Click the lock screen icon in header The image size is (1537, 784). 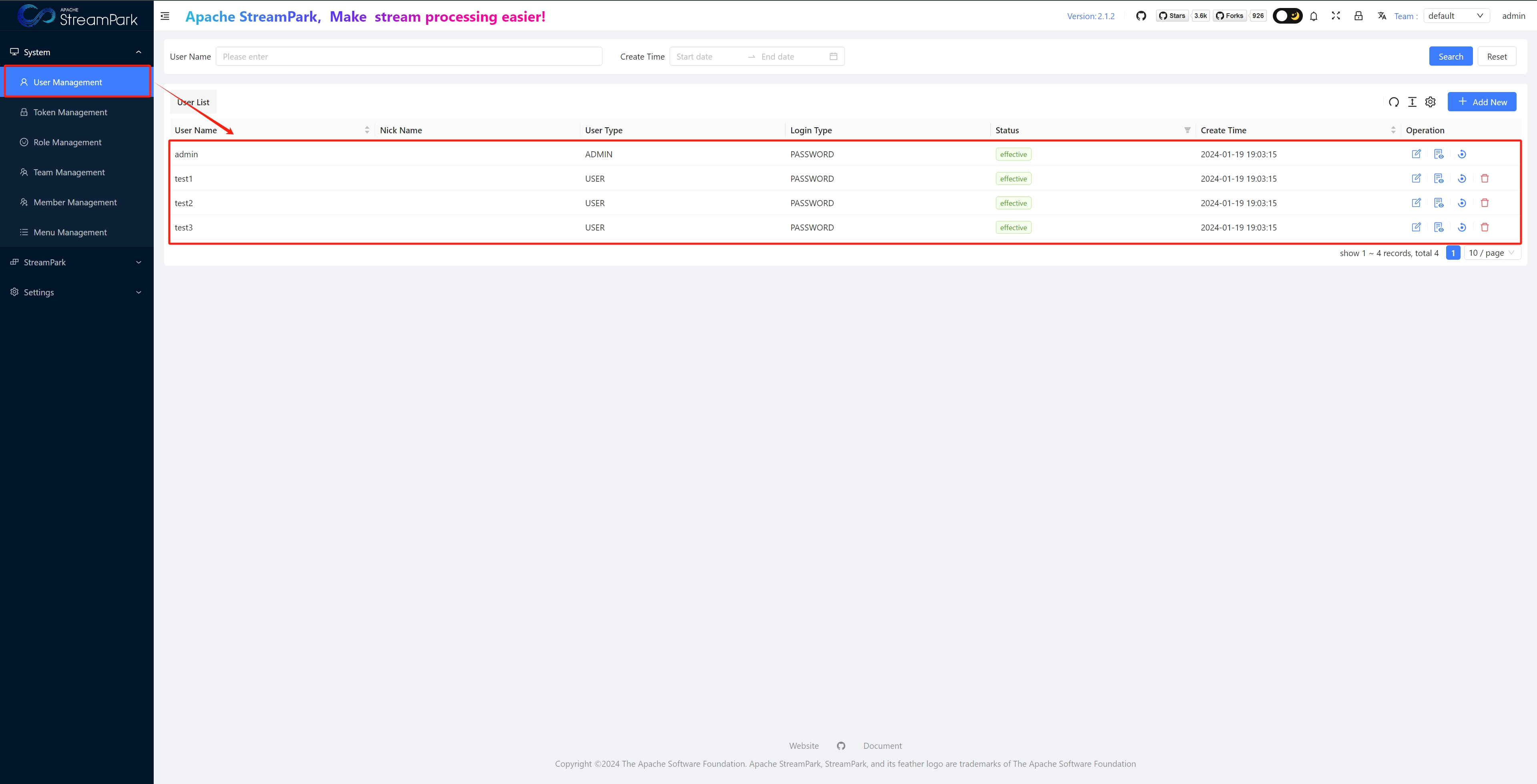tap(1358, 16)
